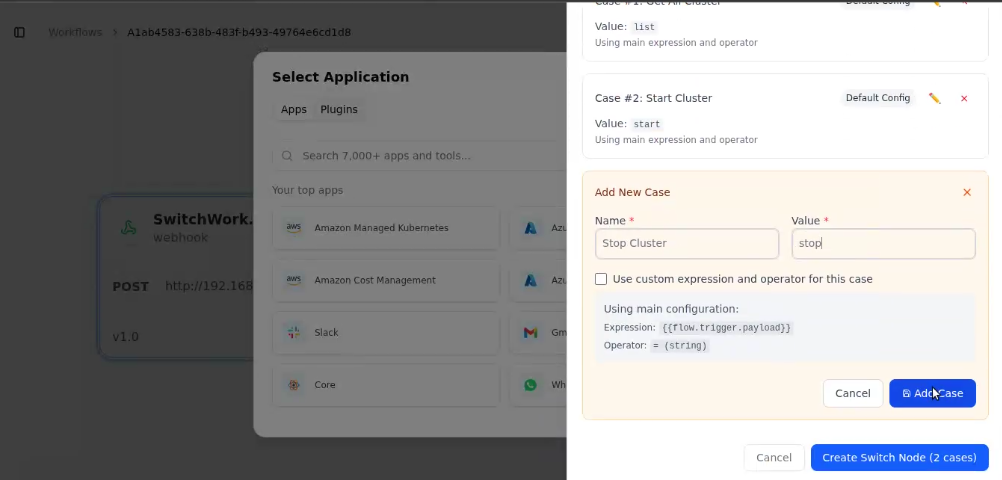
Task: Cancel the switch node creation
Action: click(x=773, y=457)
